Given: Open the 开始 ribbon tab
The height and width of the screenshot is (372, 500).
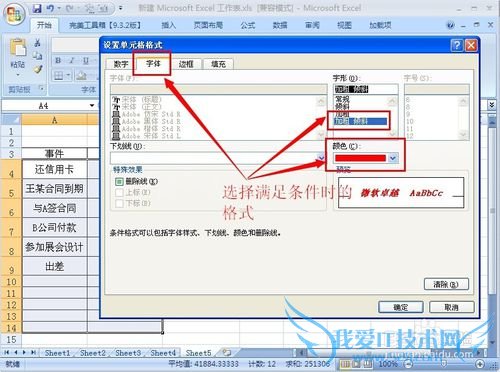Looking at the screenshot, I should pyautogui.click(x=44, y=25).
